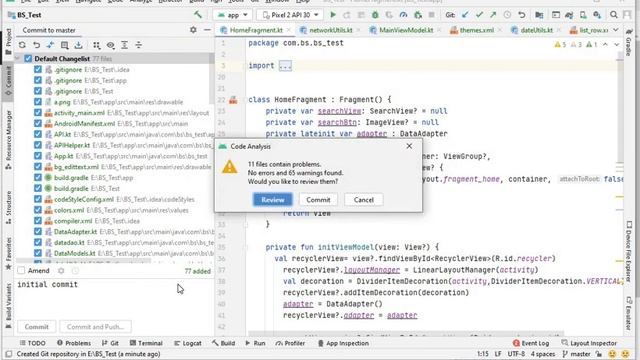640x360 pixels.
Task: Open Event Log tool window
Action: pos(531,343)
